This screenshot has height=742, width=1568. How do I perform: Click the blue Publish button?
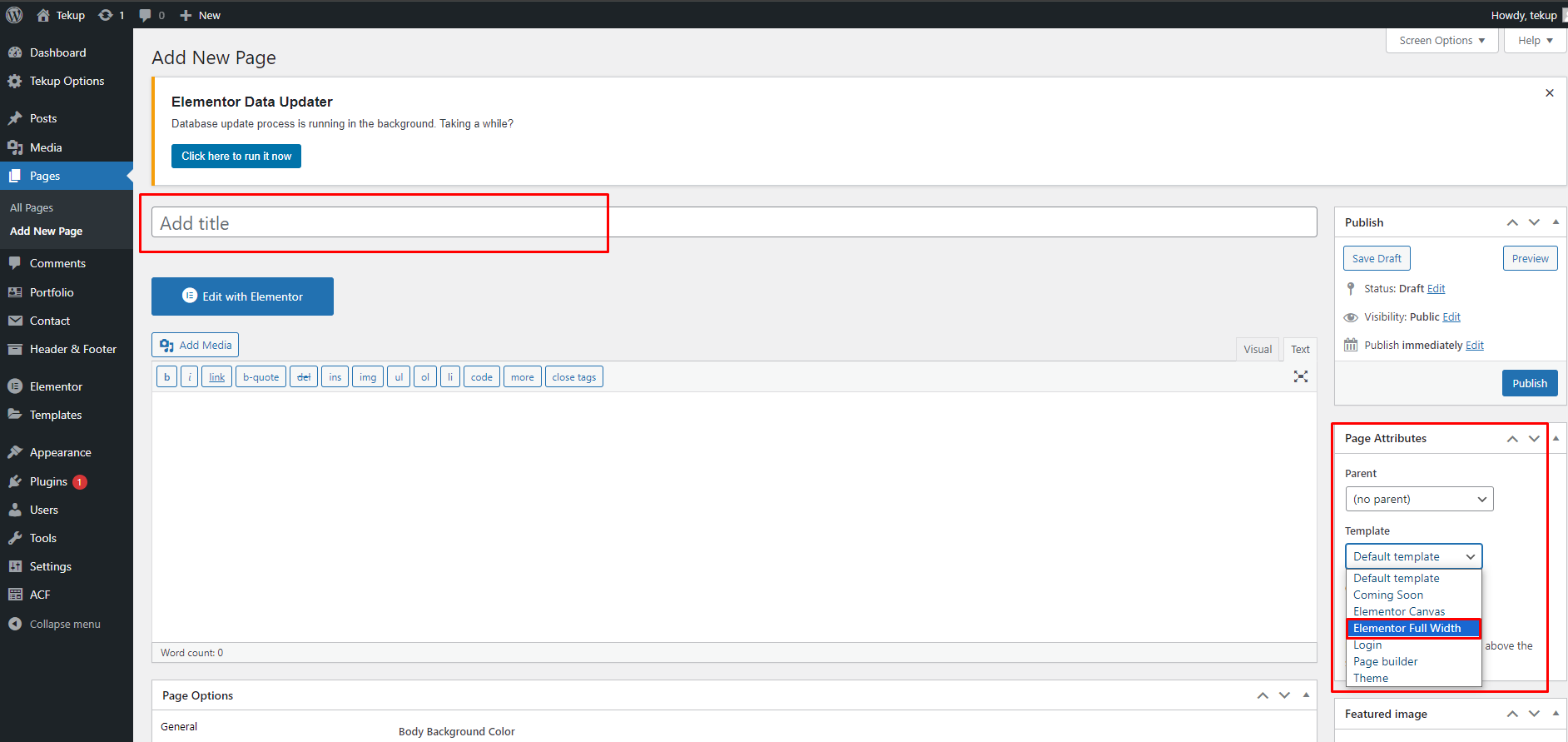(x=1530, y=383)
